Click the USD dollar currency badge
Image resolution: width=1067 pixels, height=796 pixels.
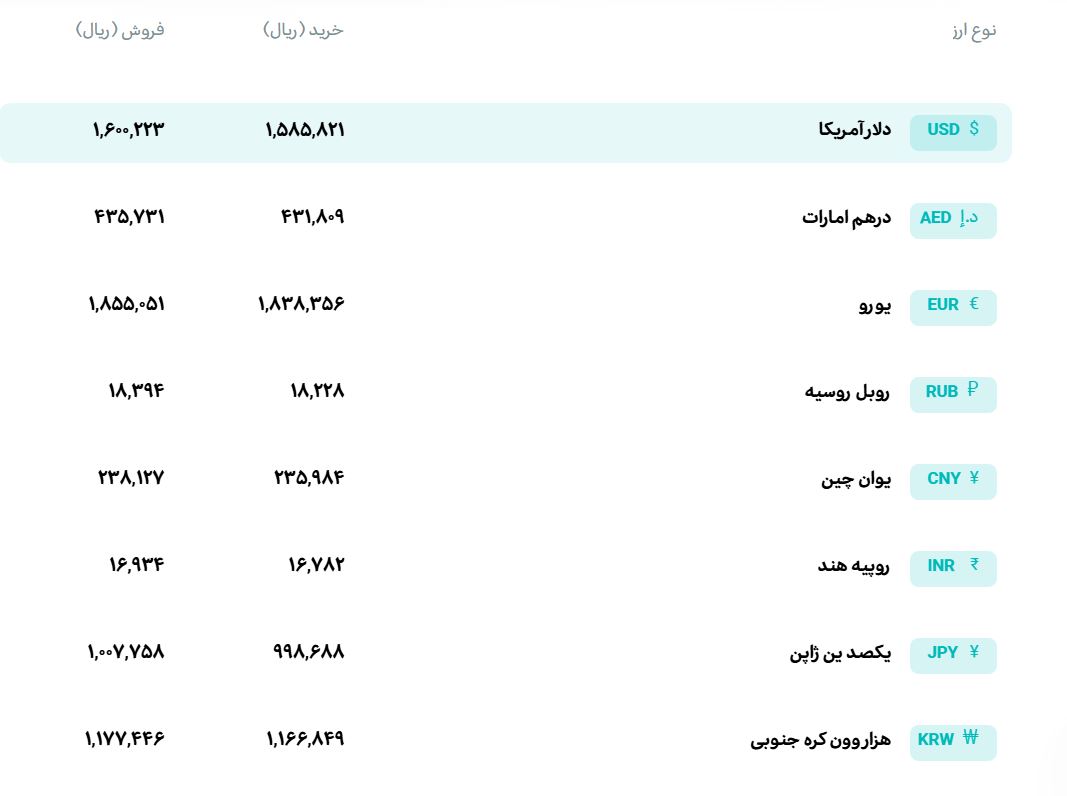click(x=953, y=132)
